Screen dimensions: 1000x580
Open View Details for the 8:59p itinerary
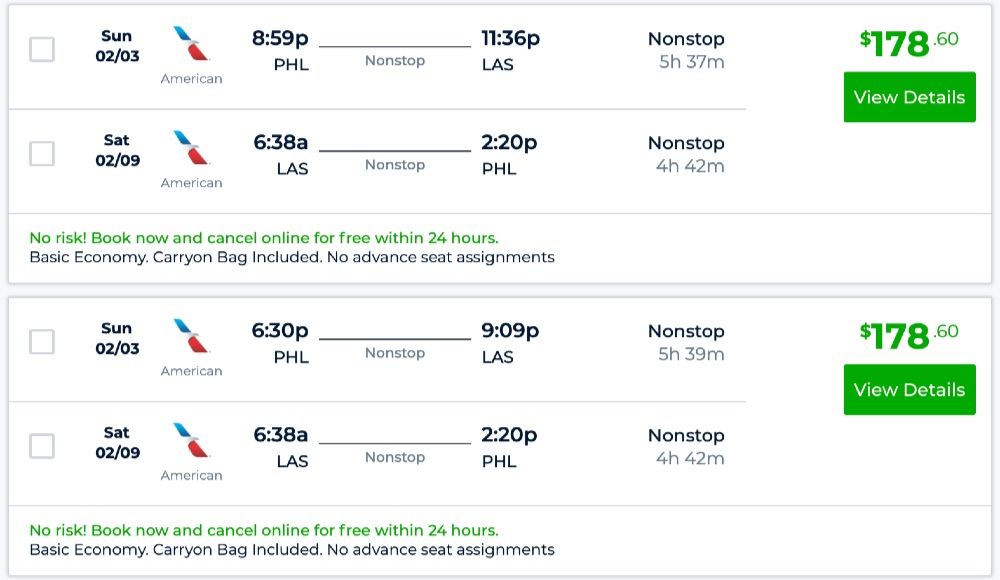click(909, 97)
